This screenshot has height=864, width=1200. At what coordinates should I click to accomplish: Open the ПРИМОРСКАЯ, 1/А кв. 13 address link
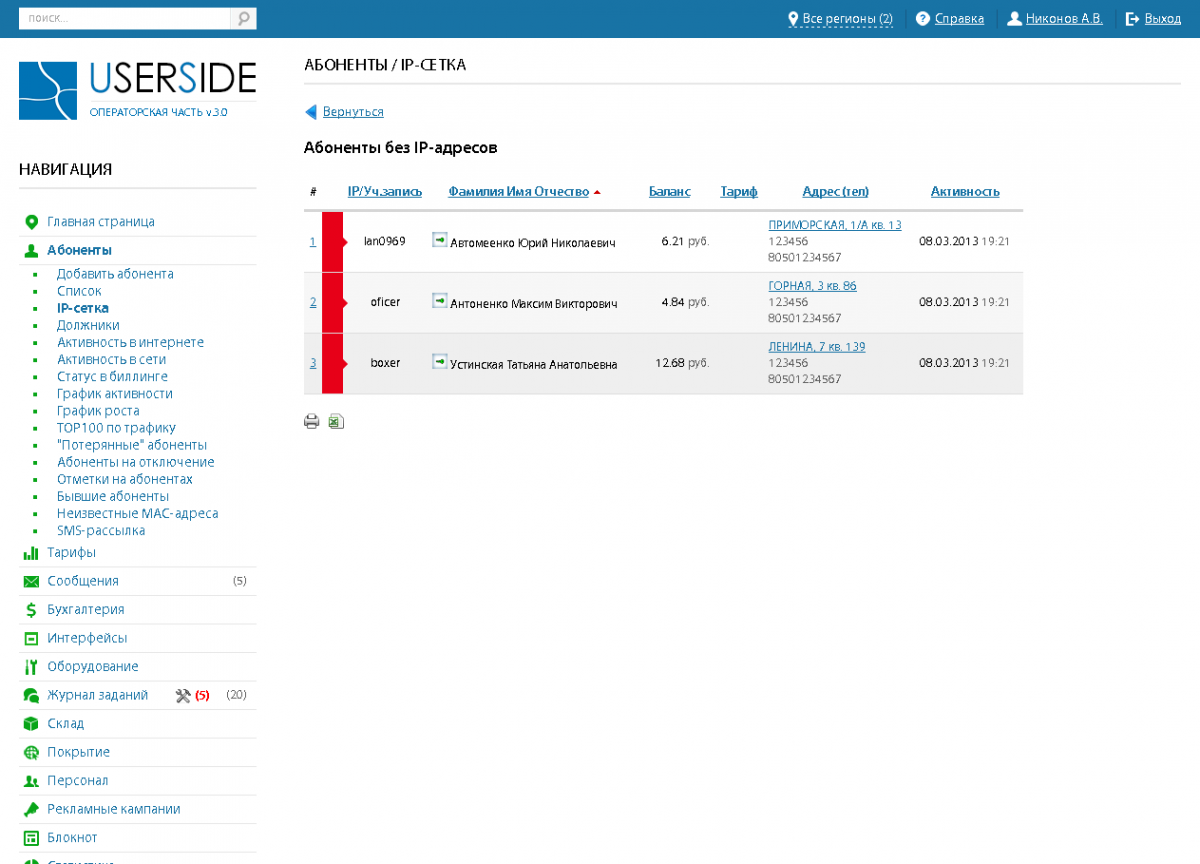click(834, 225)
